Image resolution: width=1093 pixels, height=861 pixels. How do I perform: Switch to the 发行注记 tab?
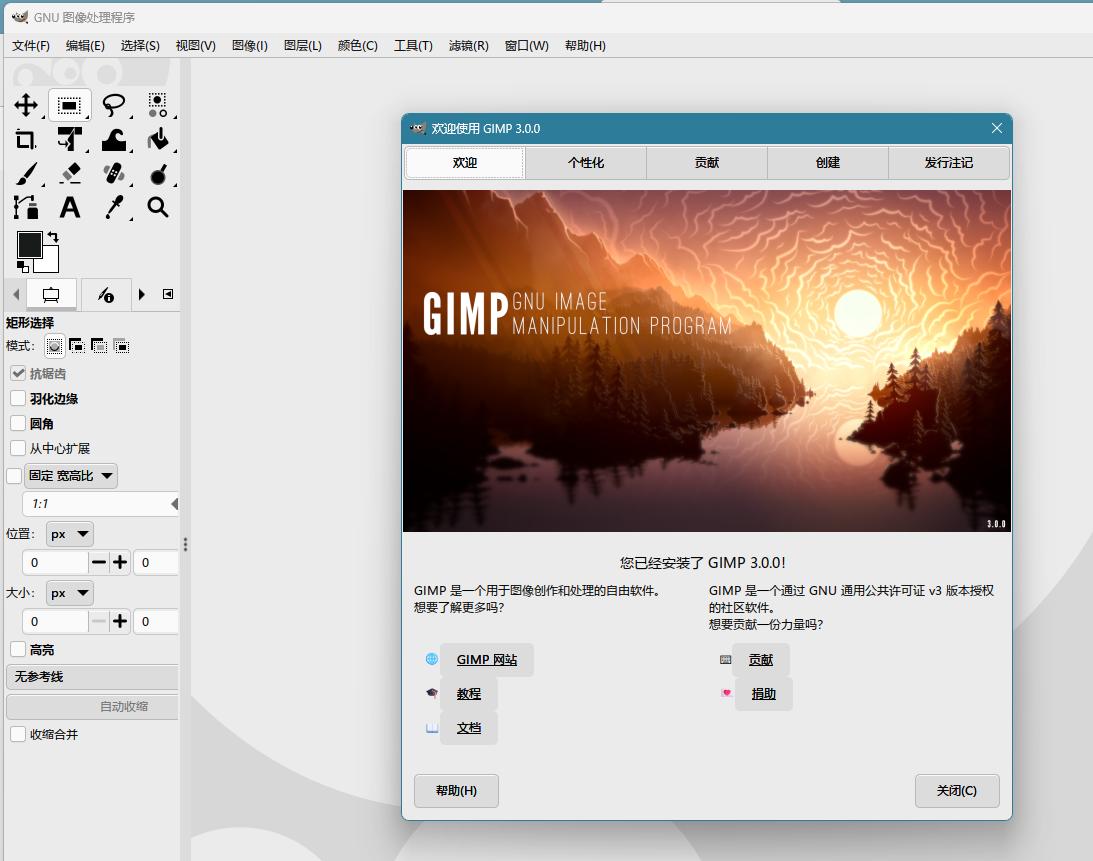[x=948, y=162]
